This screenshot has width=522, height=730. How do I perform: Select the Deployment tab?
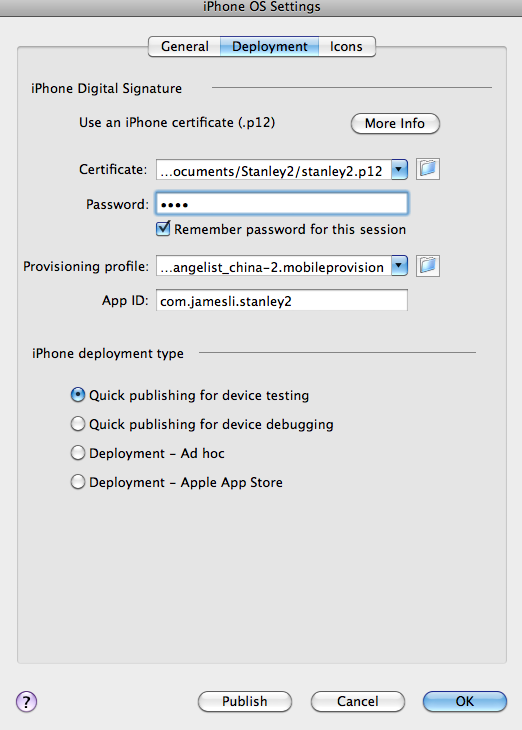coord(270,47)
